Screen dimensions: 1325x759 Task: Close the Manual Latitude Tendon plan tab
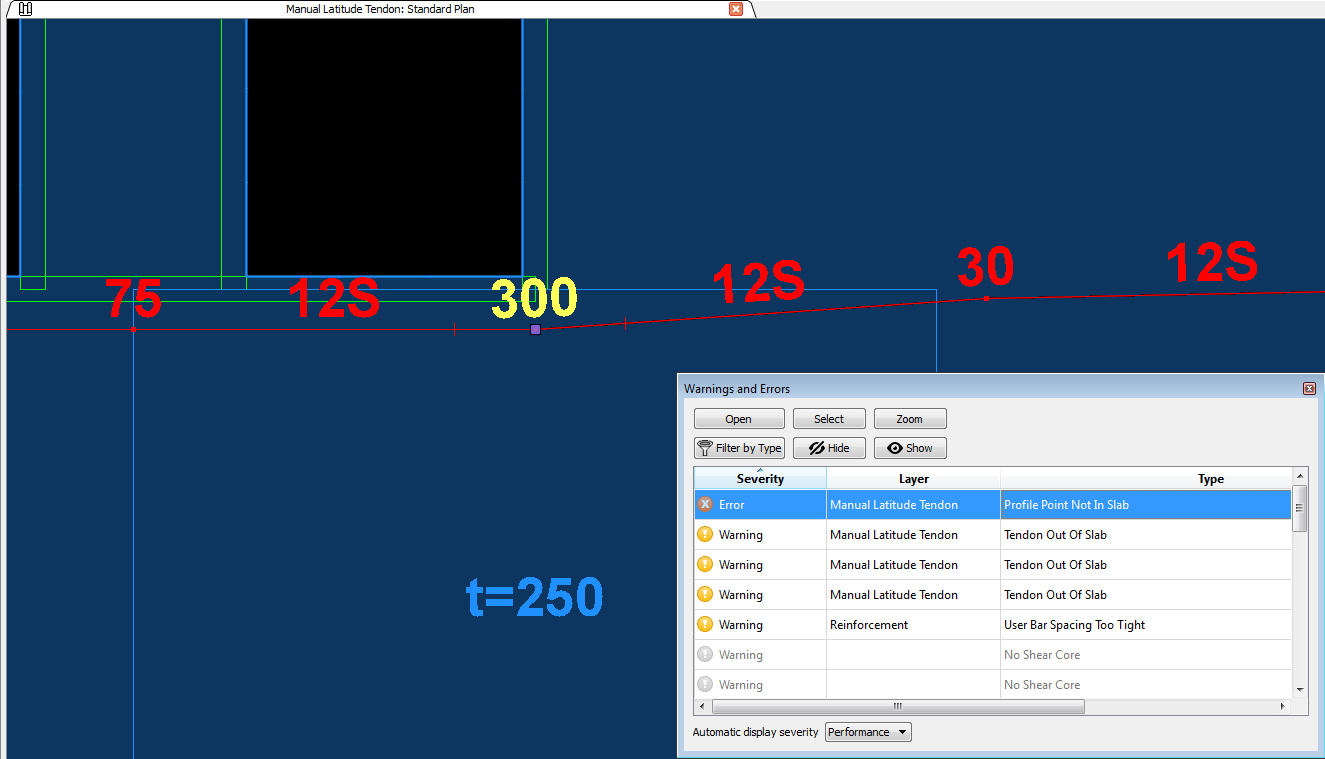[736, 9]
